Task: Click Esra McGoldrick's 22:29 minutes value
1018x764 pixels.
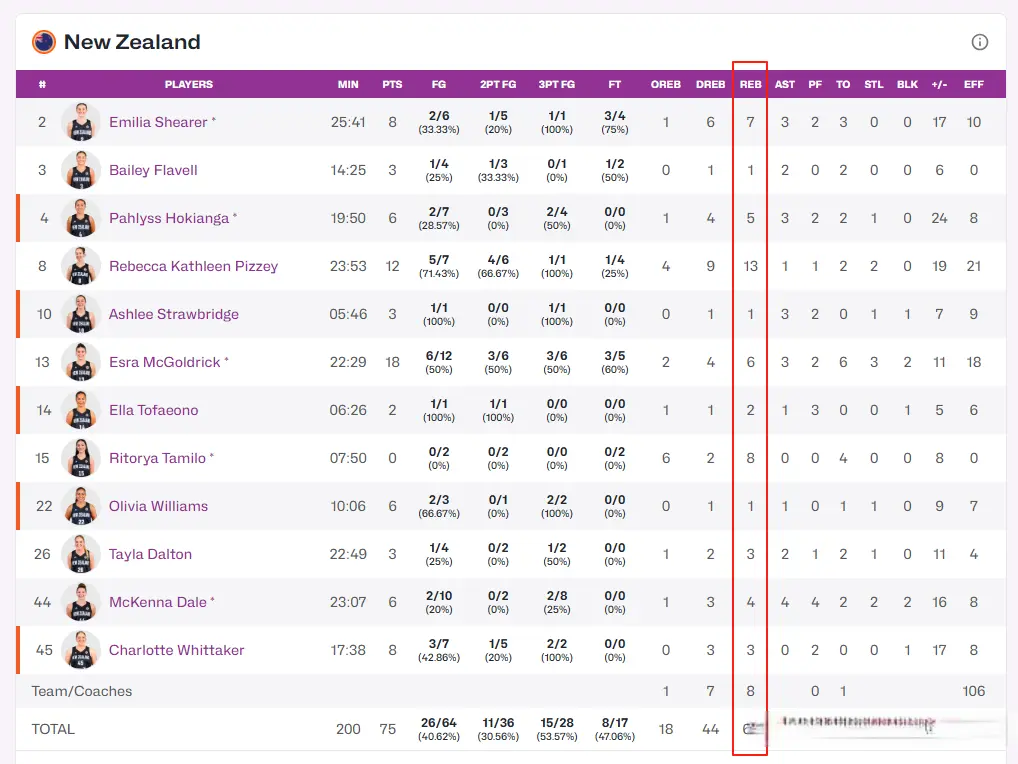Action: (348, 362)
